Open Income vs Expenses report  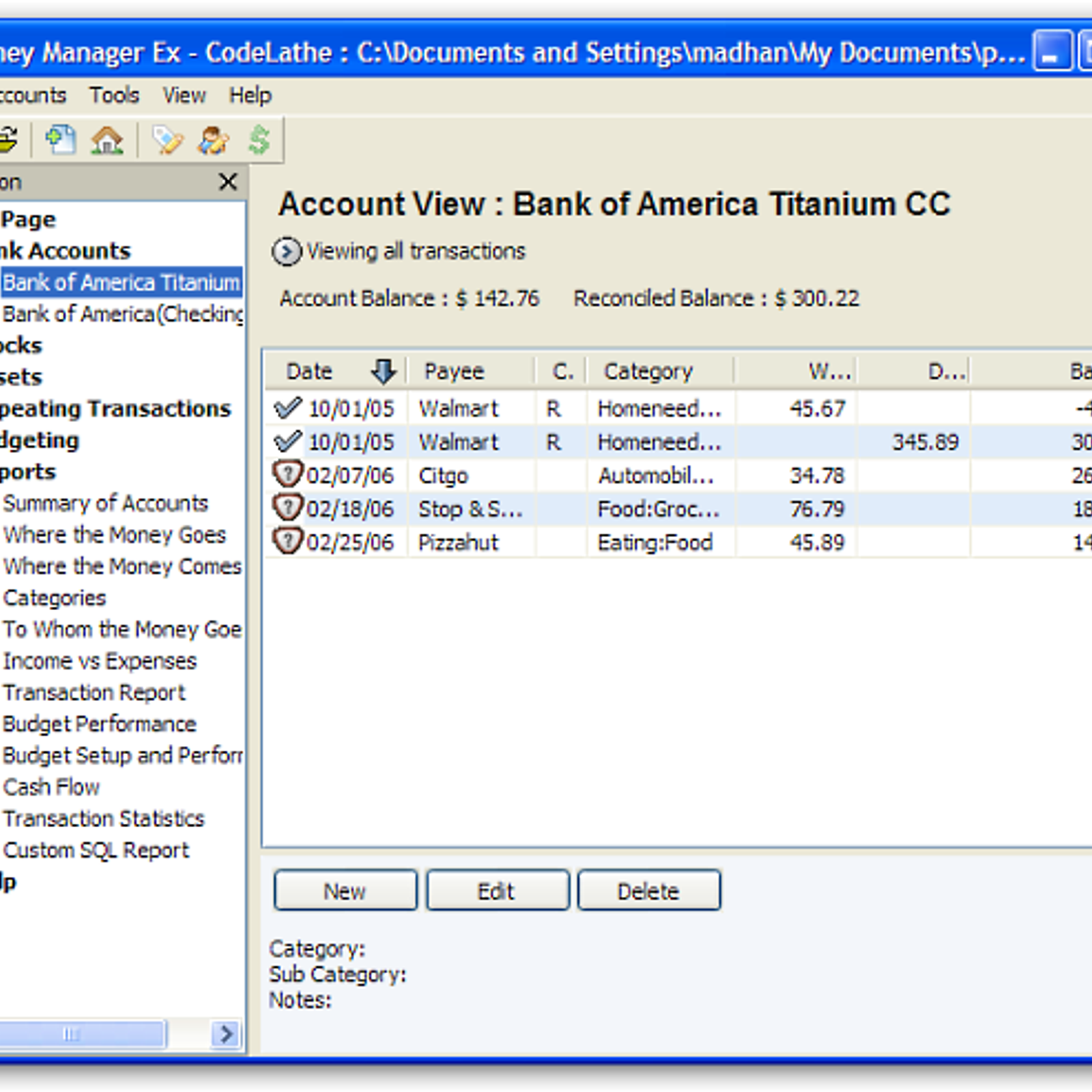point(100,661)
